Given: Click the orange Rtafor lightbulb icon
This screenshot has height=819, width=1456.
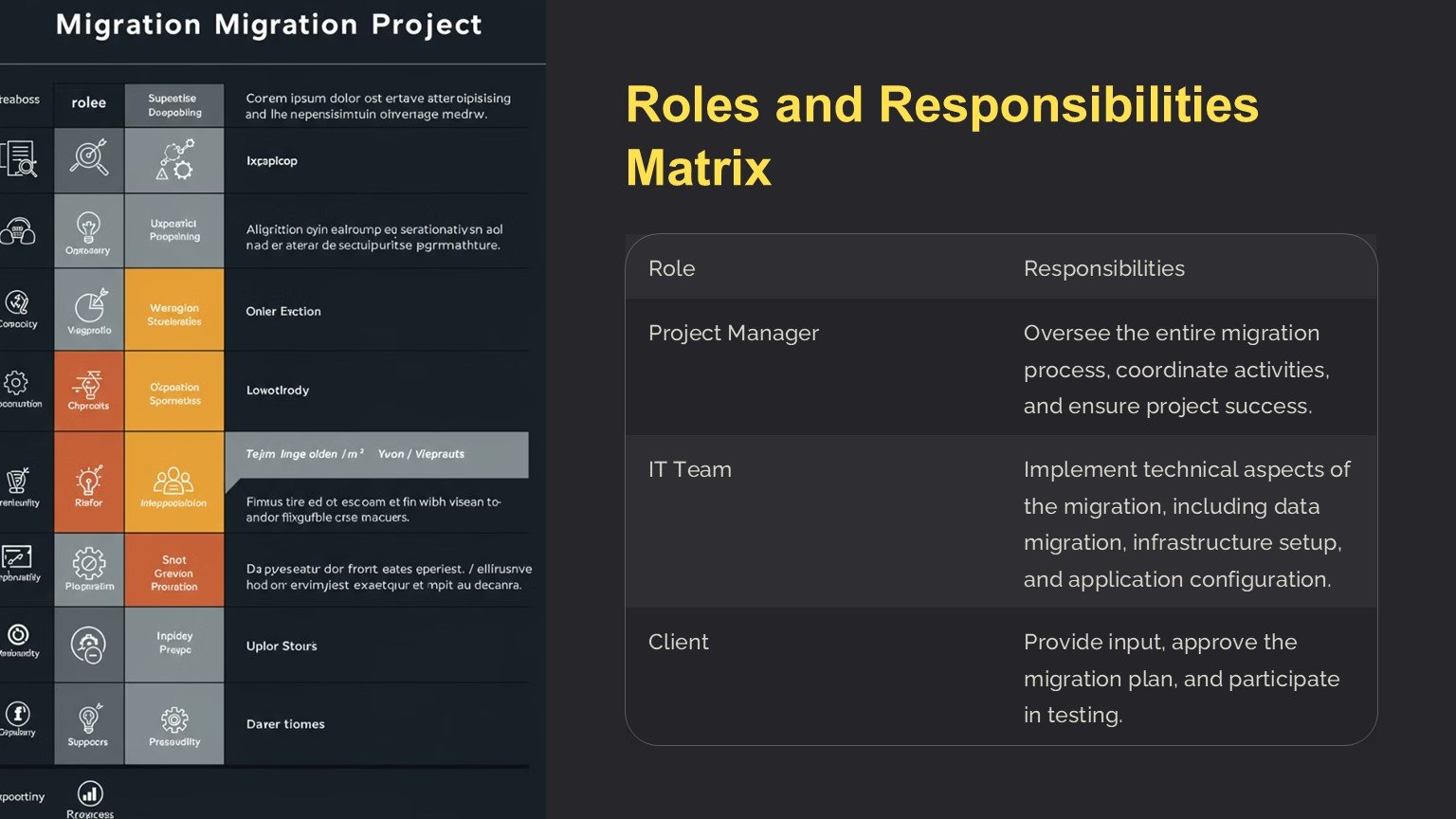Looking at the screenshot, I should tap(88, 480).
